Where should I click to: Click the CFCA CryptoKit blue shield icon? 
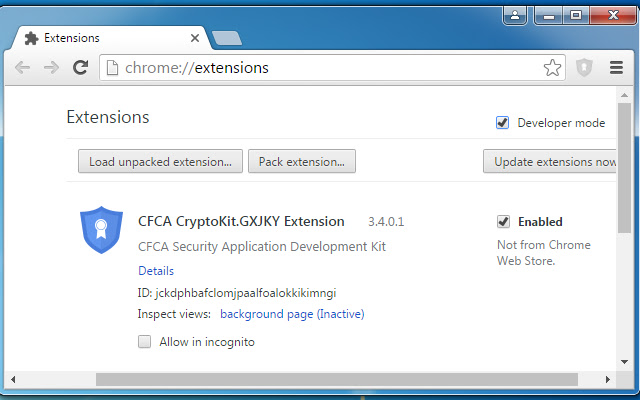(x=100, y=230)
